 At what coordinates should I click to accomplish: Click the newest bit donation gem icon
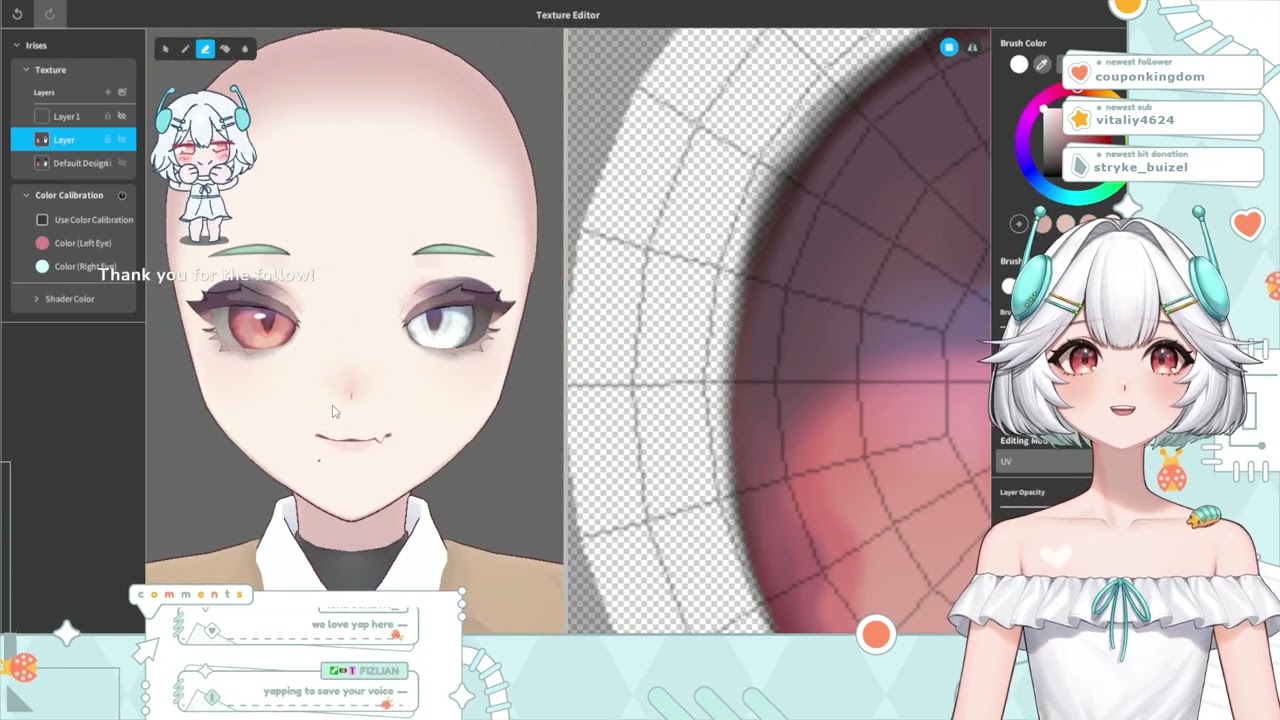1079,165
